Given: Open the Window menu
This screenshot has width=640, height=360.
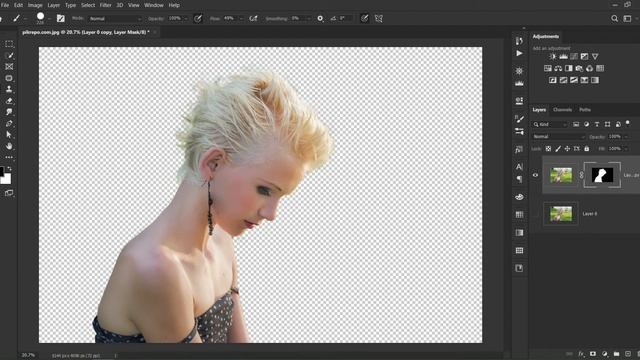Looking at the screenshot, I should [153, 5].
